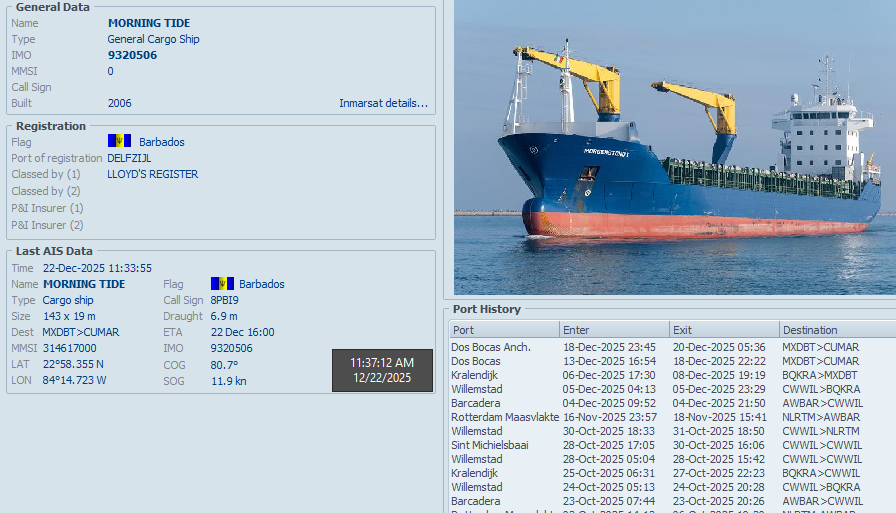Select the Kralendijk row entered 25-Oct-2025

(673, 473)
